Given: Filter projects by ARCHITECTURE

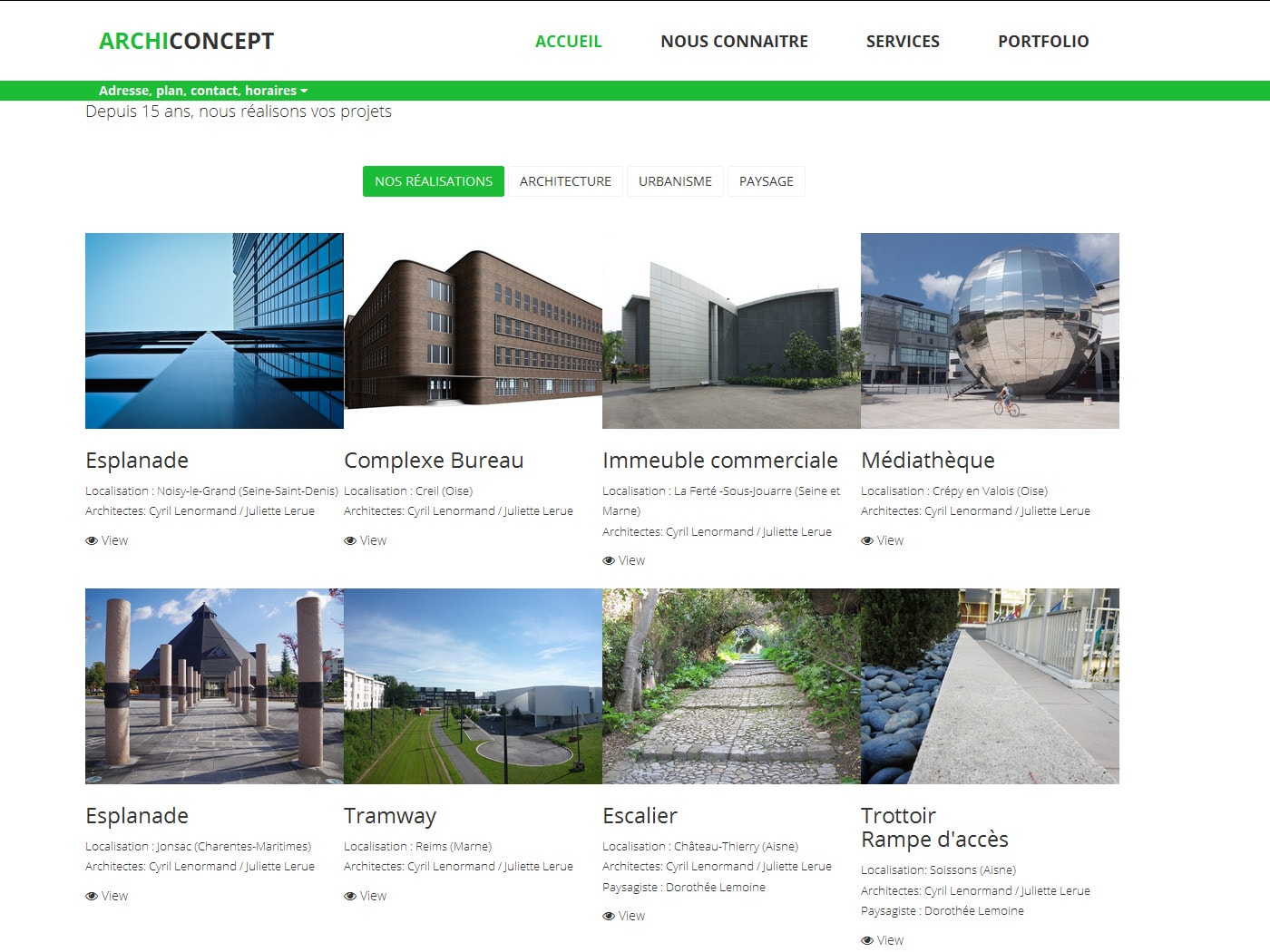Looking at the screenshot, I should (x=565, y=181).
